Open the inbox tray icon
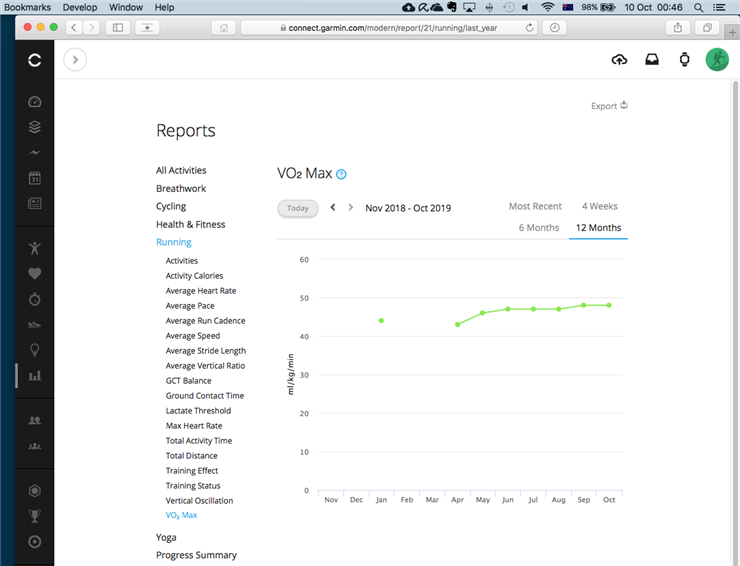 pyautogui.click(x=652, y=60)
